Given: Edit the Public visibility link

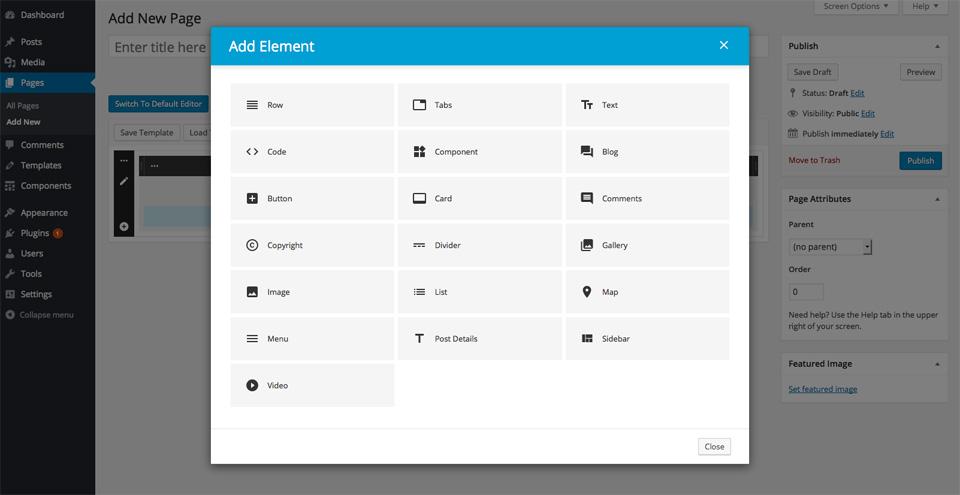Looking at the screenshot, I should [x=868, y=113].
